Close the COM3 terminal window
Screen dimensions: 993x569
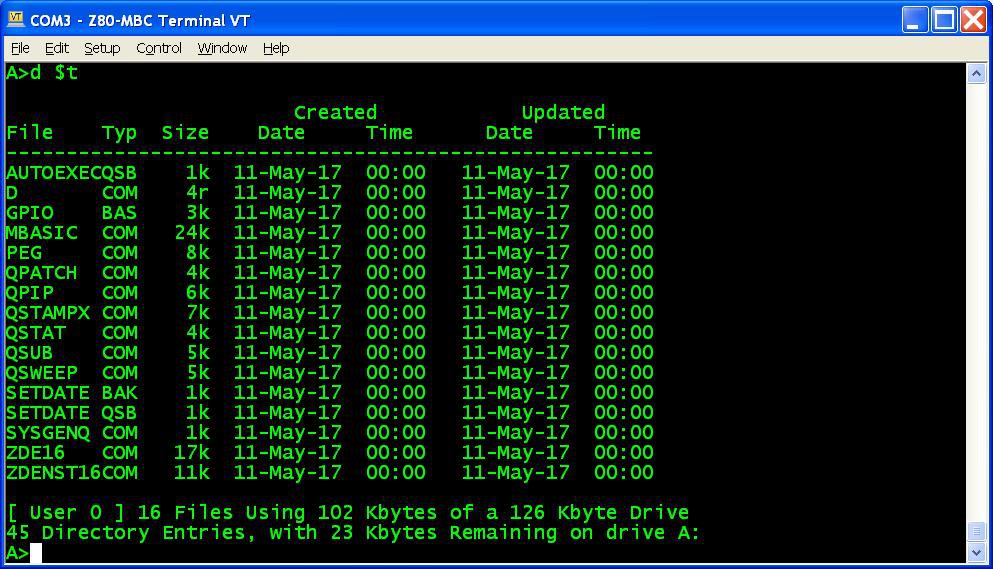pyautogui.click(x=973, y=20)
